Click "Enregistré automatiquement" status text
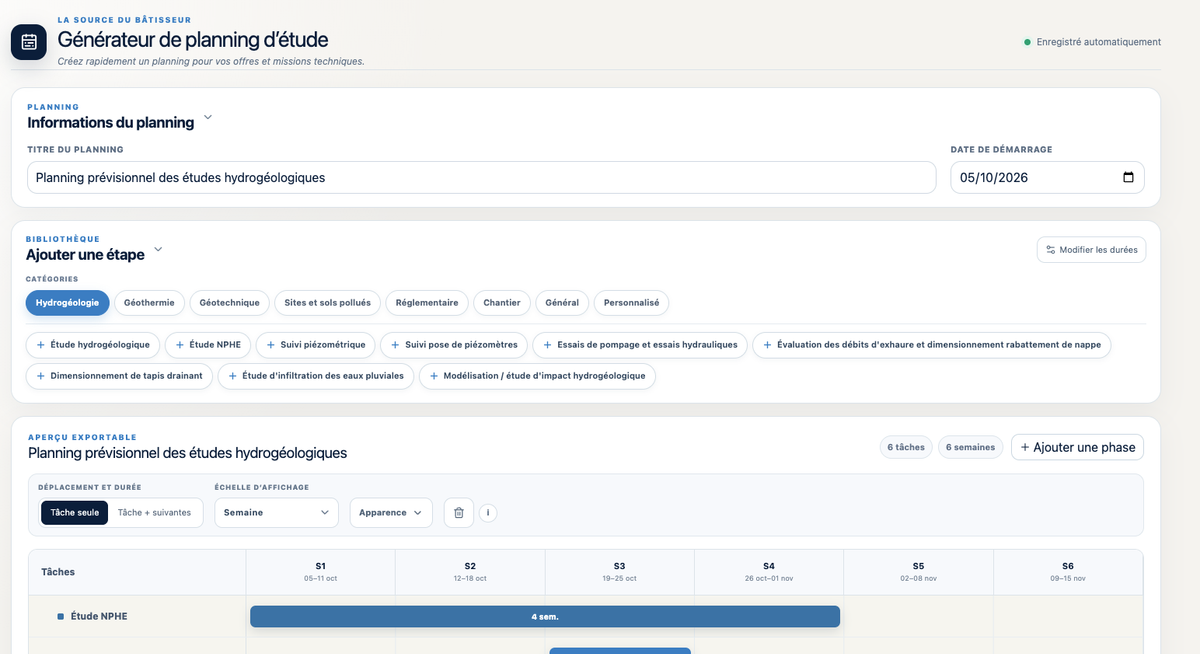The image size is (1200, 654). [x=1099, y=42]
